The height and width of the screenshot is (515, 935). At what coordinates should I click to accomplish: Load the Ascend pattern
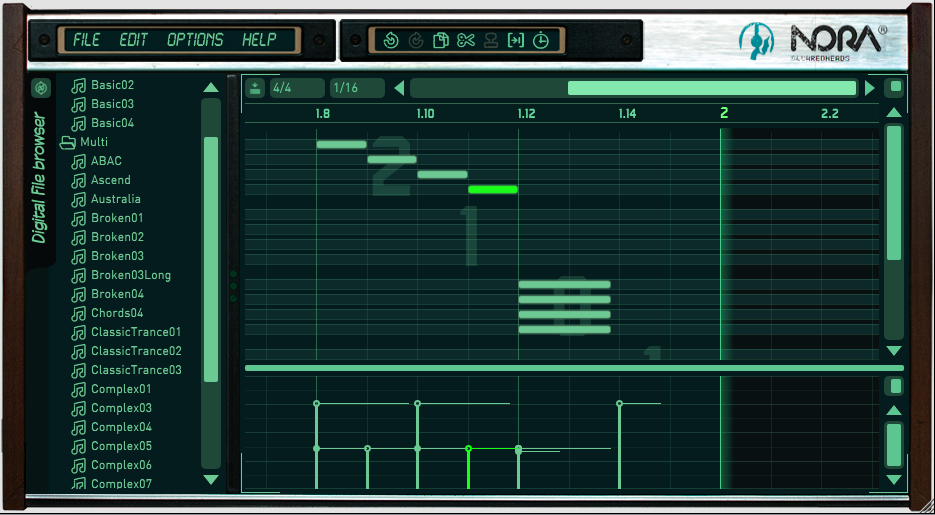[x=110, y=180]
